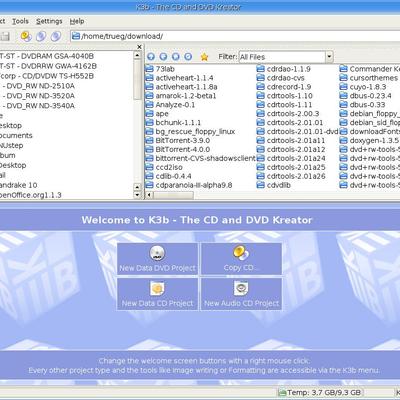Select the ape folder

pos(157,114)
